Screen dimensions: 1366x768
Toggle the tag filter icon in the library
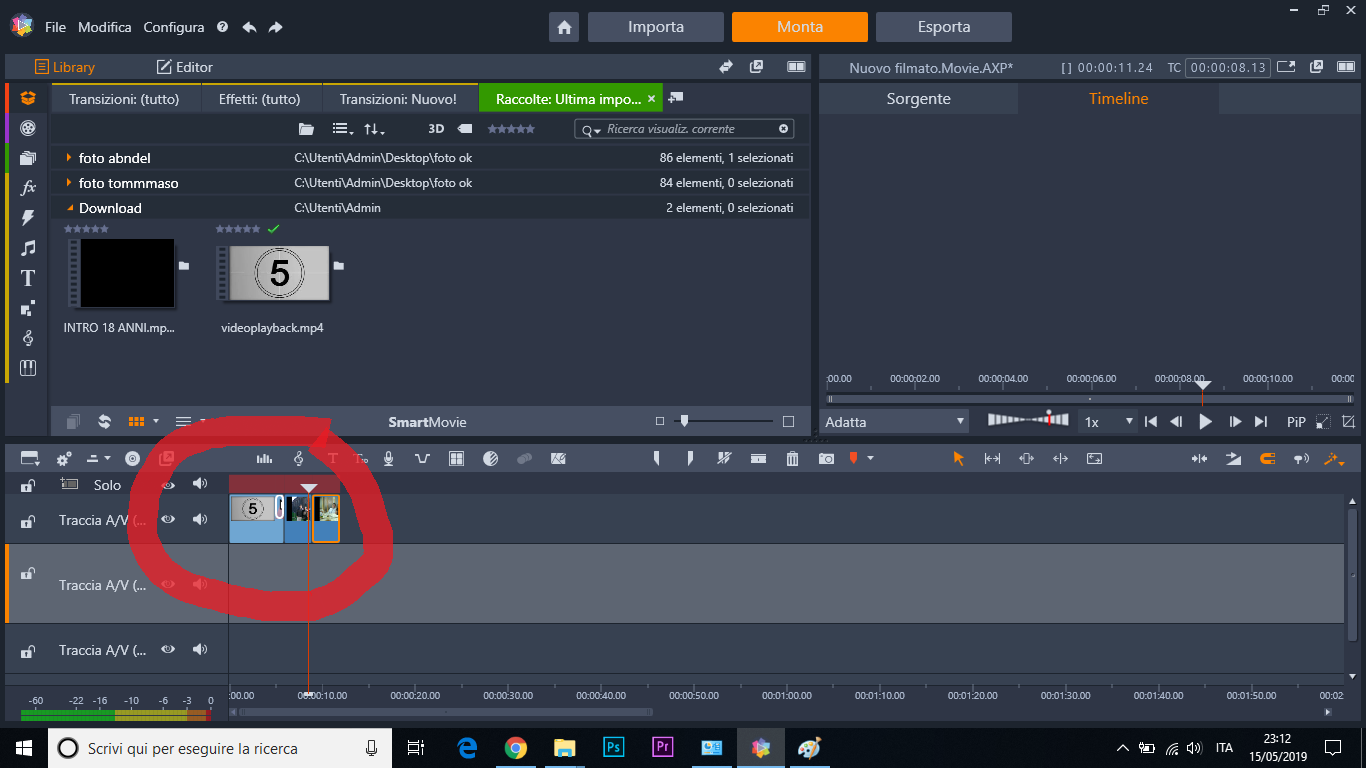pos(465,129)
